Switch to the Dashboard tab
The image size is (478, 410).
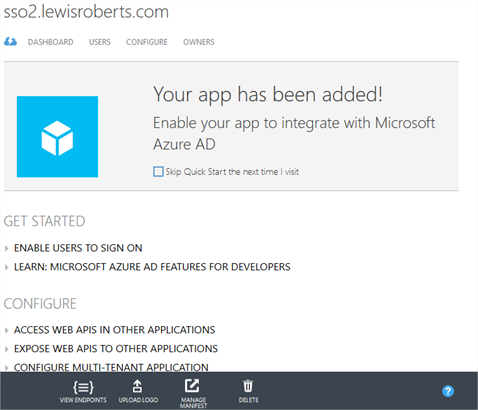50,42
